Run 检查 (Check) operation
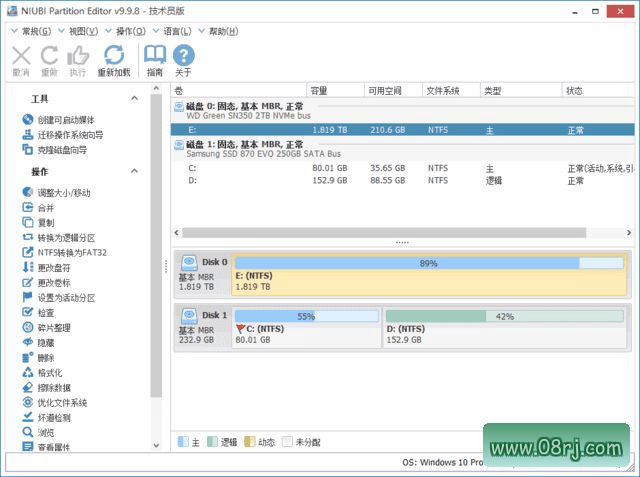This screenshot has height=477, width=640. point(38,313)
